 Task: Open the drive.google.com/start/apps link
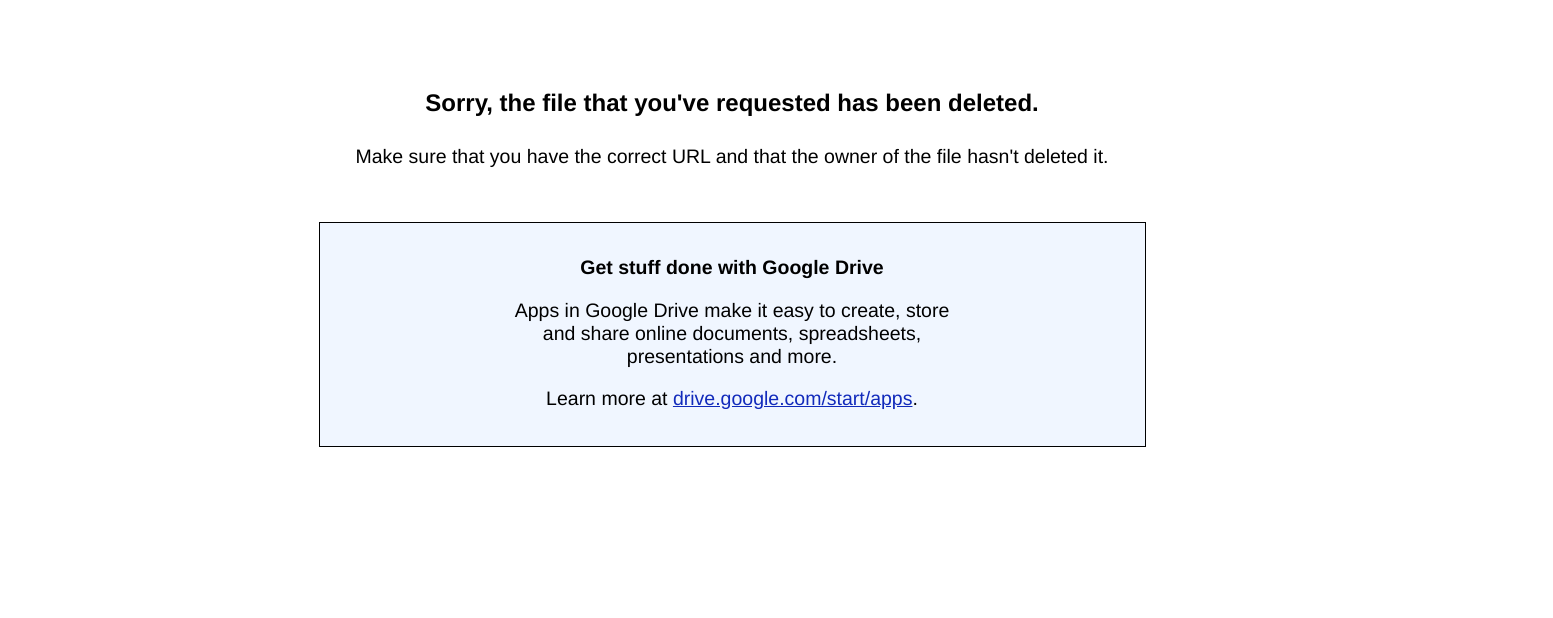point(792,399)
